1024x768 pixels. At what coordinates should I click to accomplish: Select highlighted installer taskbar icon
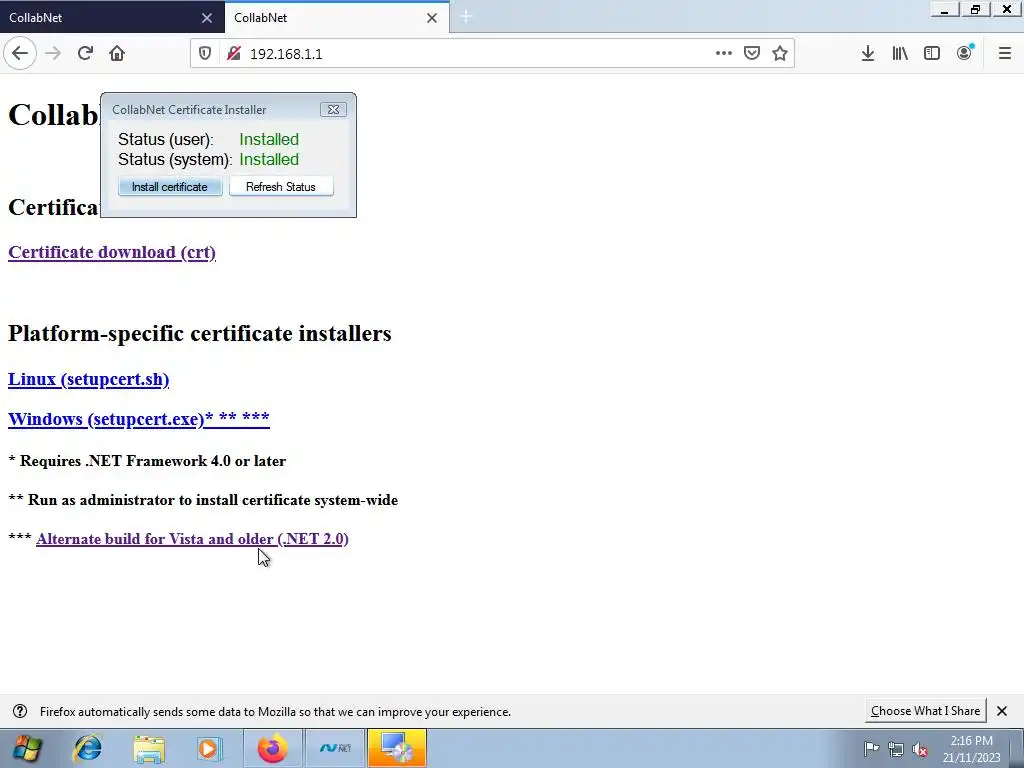[397, 748]
